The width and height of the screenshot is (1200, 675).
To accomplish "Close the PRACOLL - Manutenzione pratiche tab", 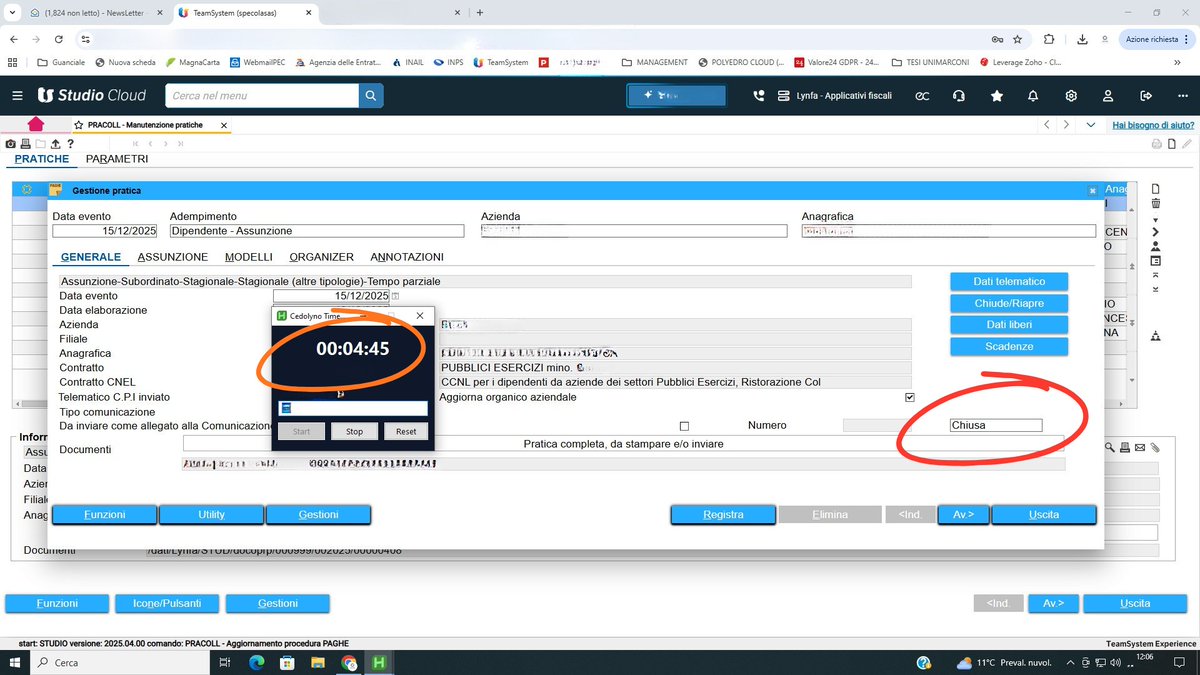I will 224,125.
